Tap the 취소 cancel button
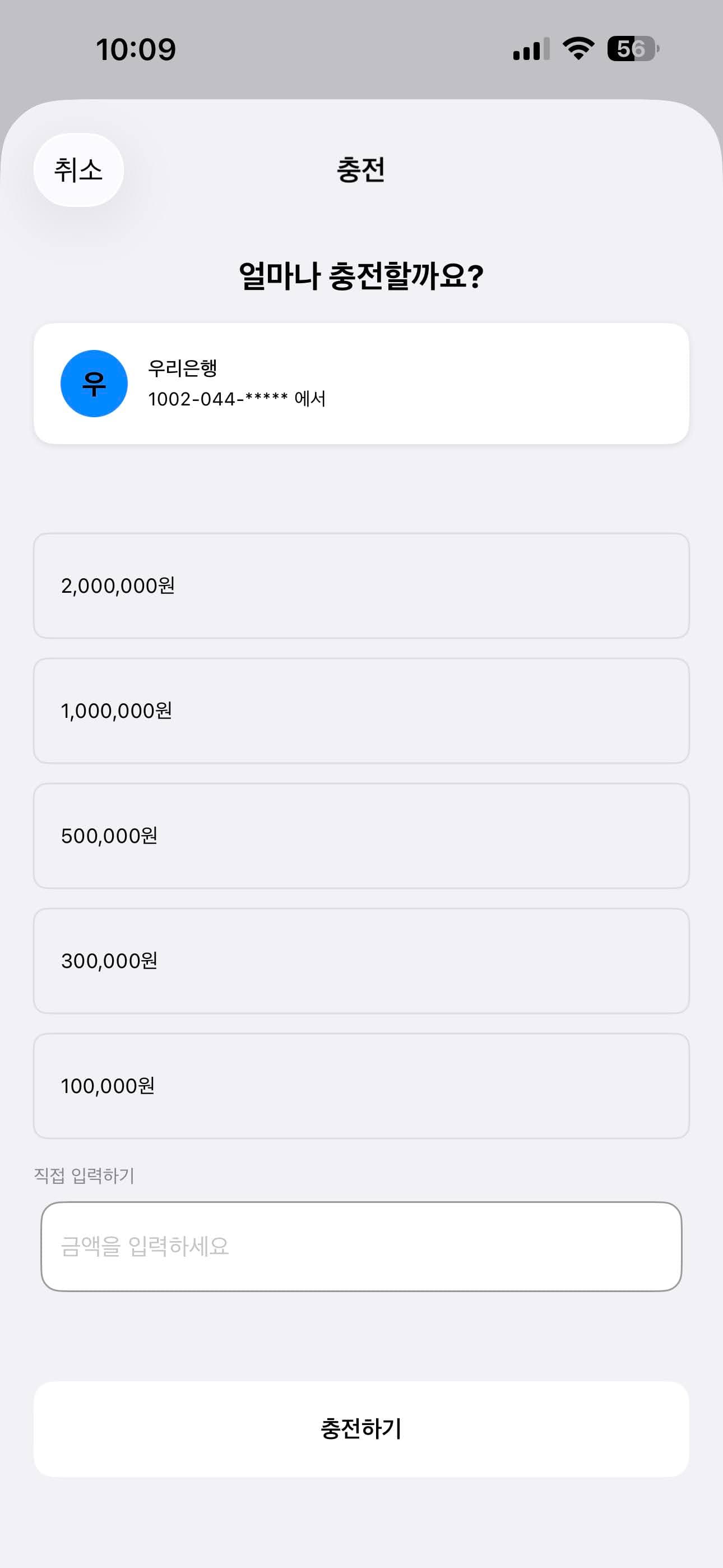 tap(78, 170)
